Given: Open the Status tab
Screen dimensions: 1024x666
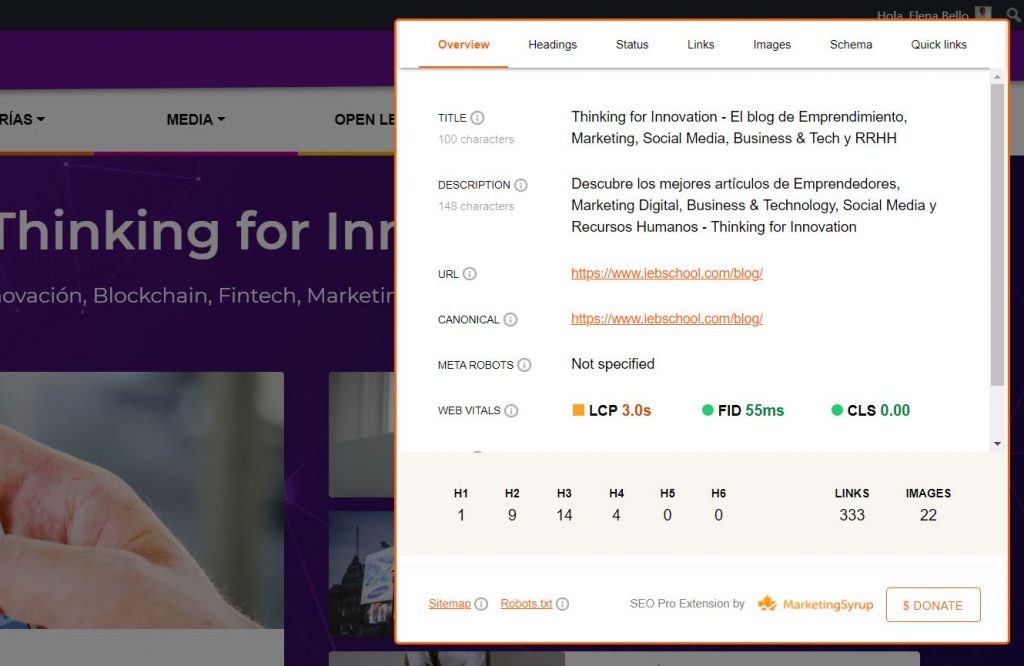Looking at the screenshot, I should click(x=632, y=44).
